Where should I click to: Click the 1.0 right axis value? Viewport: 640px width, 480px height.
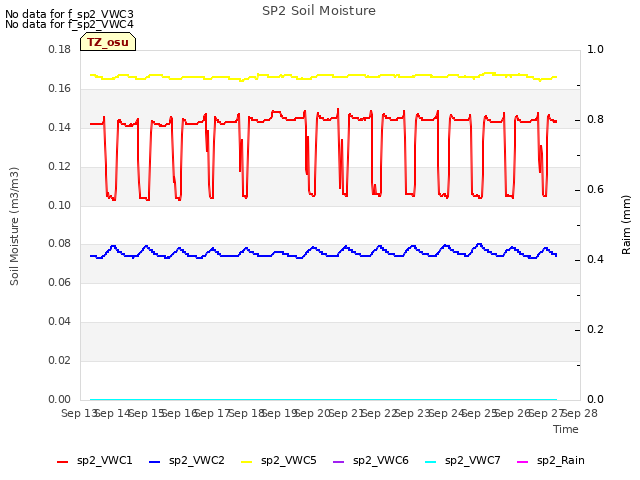click(595, 49)
